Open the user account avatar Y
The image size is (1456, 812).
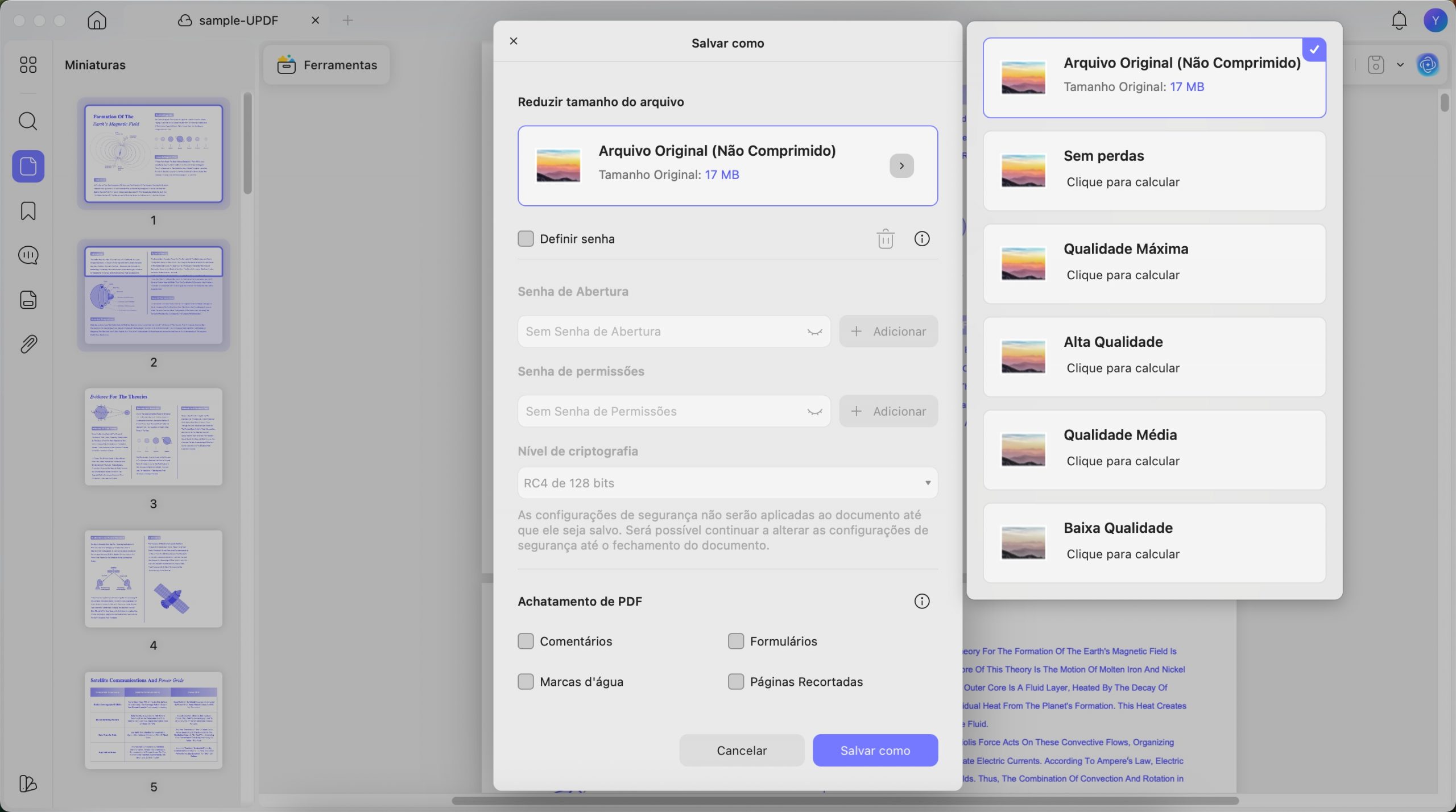coord(1435,20)
